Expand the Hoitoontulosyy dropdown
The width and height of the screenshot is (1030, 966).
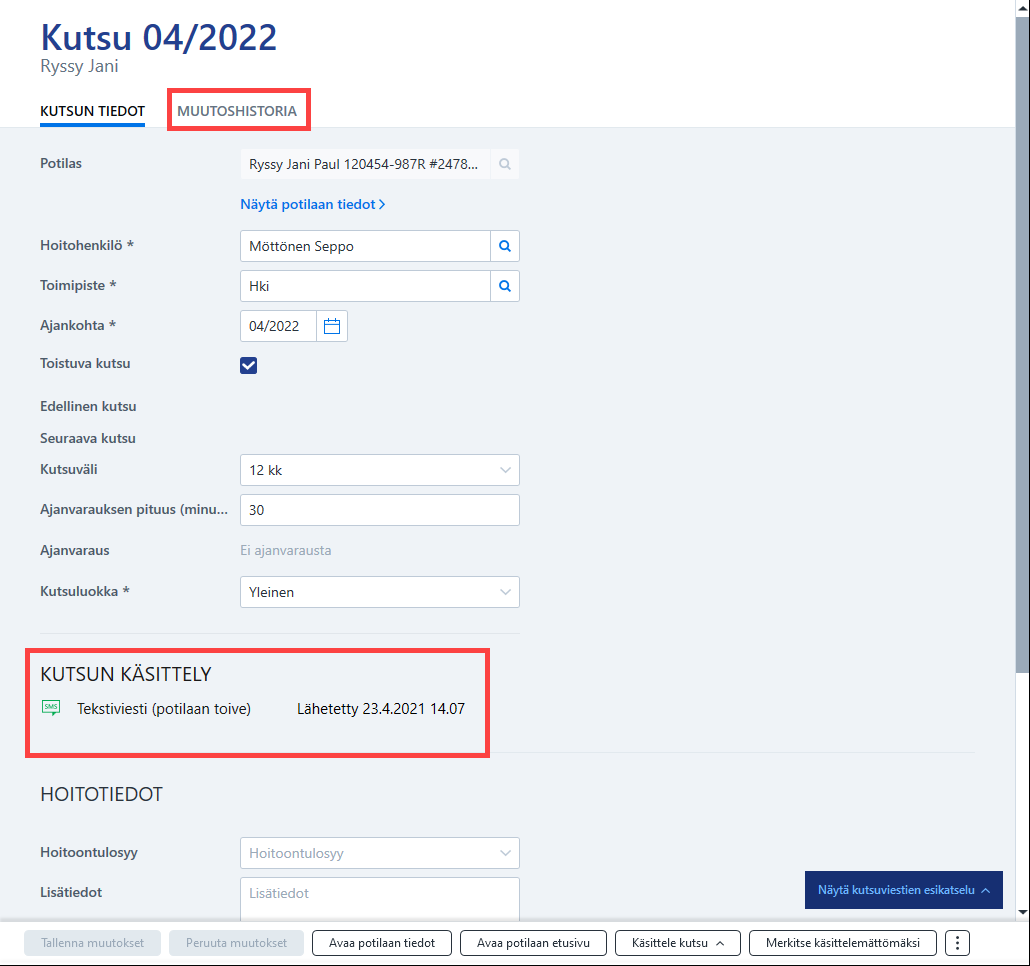click(380, 853)
